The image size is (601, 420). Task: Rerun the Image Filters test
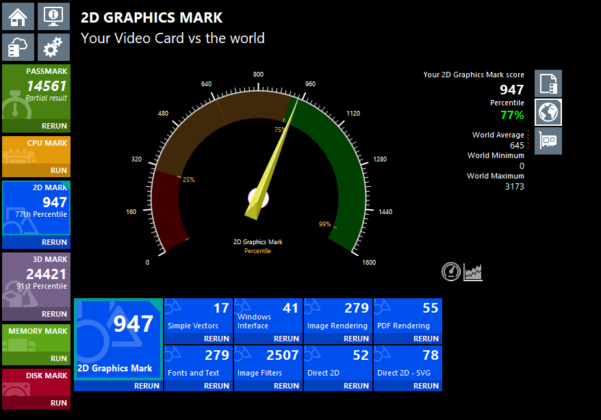click(285, 385)
